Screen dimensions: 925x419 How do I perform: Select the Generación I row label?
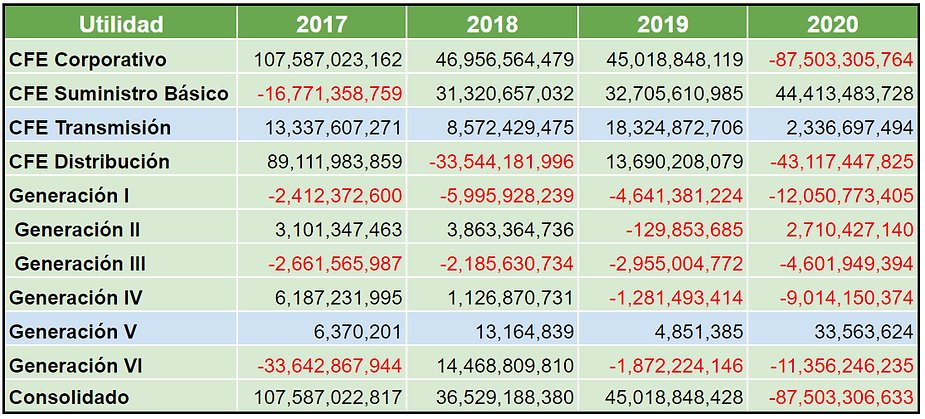point(70,196)
